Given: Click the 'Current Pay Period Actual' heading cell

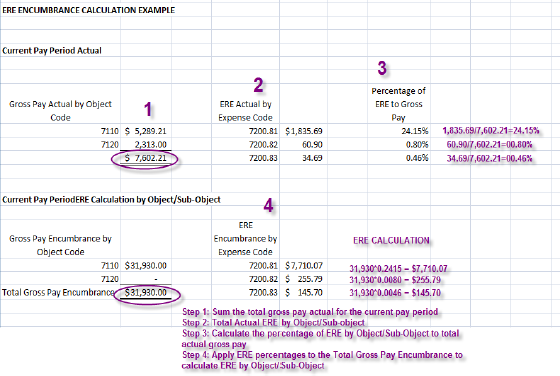Looking at the screenshot, I should (x=52, y=51).
